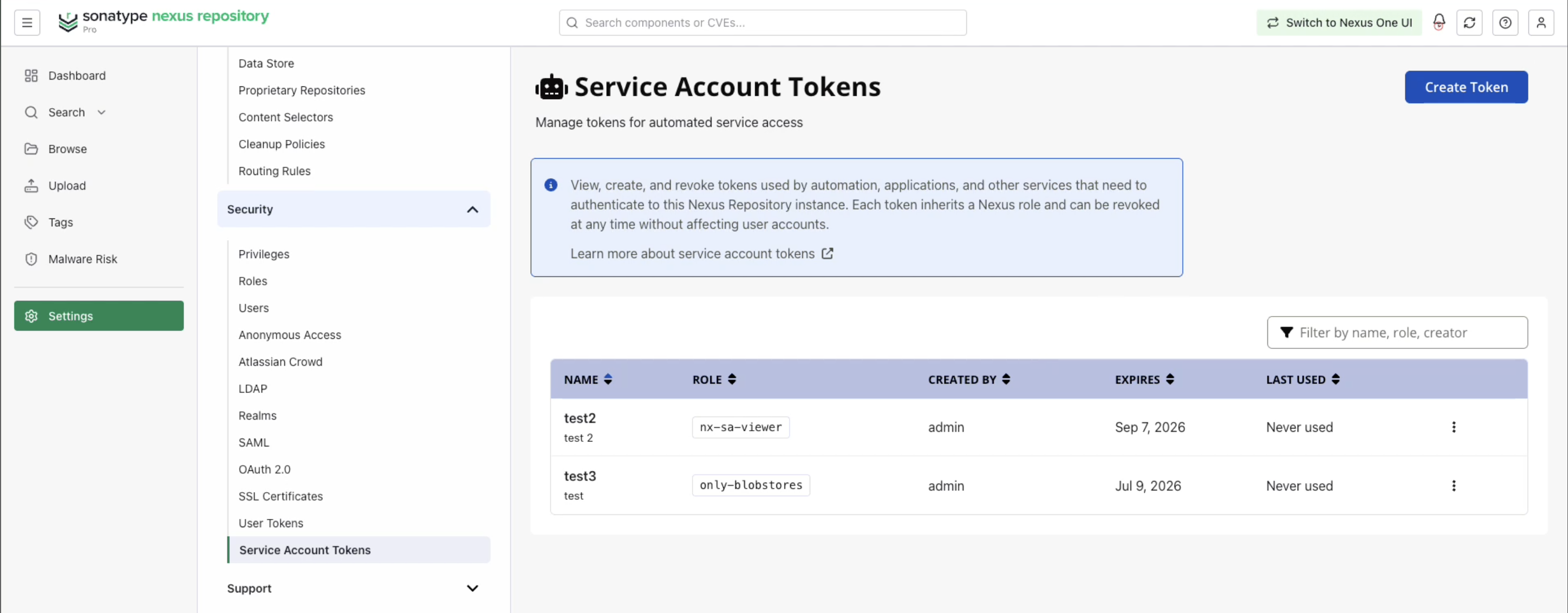
Task: Expand the Search sidebar dropdown
Action: pyautogui.click(x=101, y=113)
